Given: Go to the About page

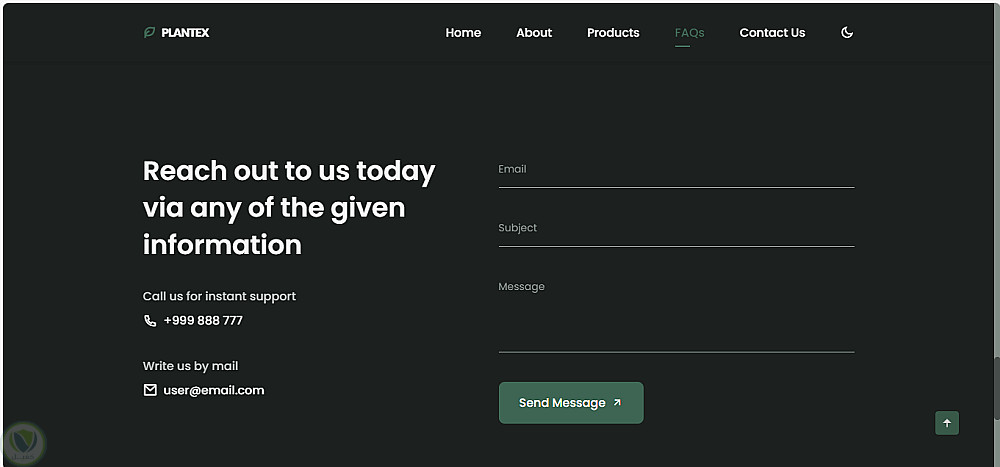Looking at the screenshot, I should 534,33.
